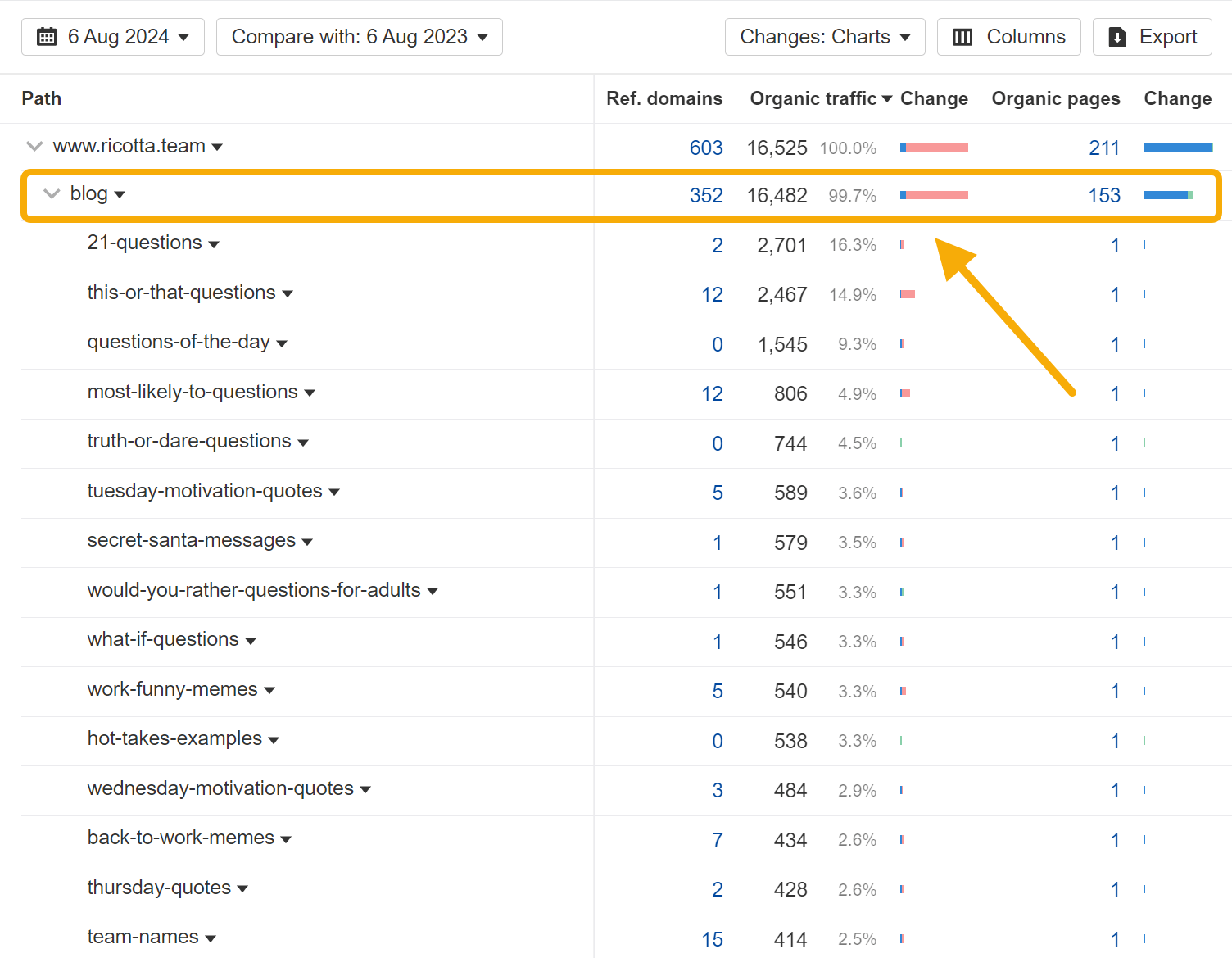Click the sort arrow on Organic traffic header

click(889, 98)
